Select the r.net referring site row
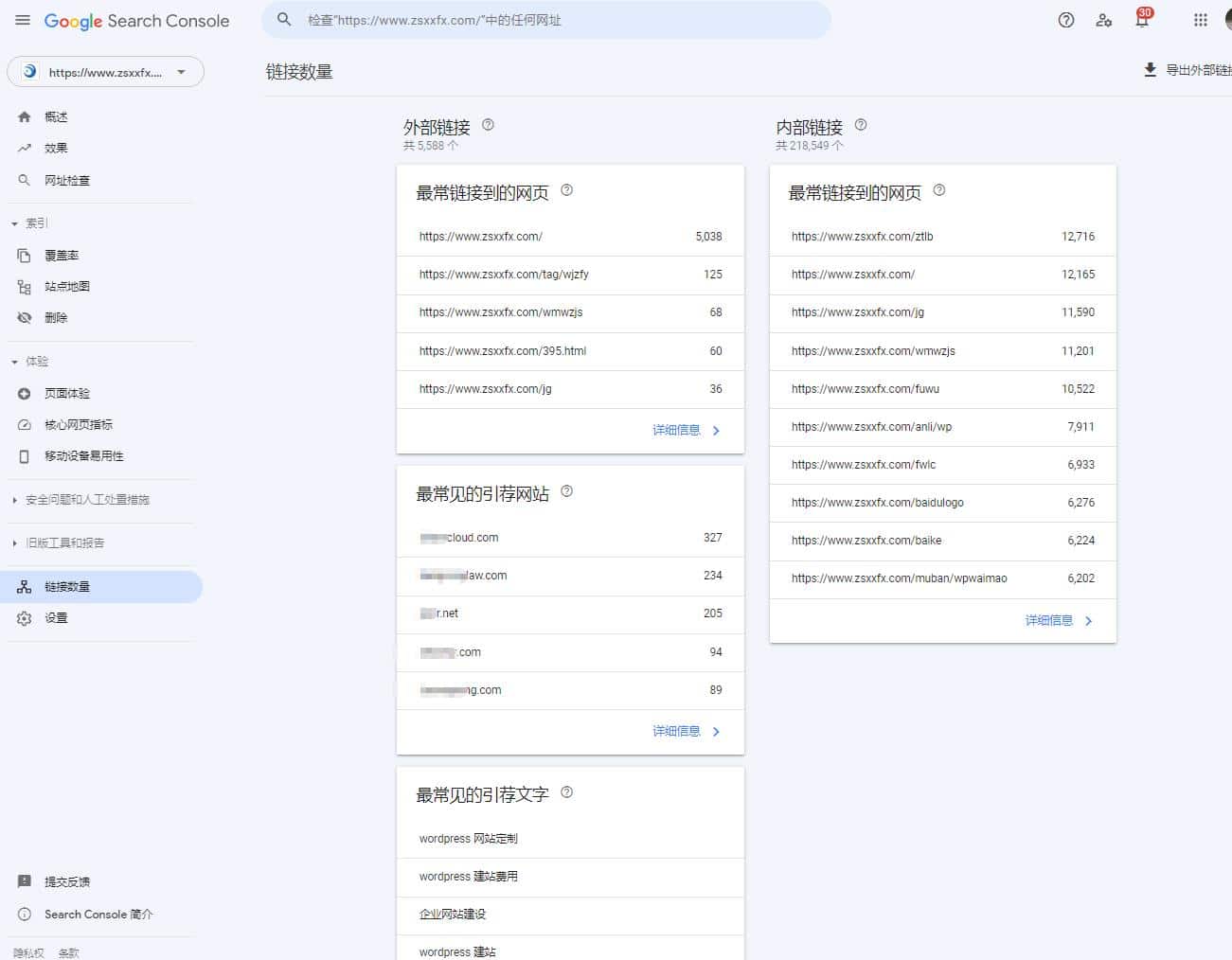The image size is (1232, 960). click(570, 613)
